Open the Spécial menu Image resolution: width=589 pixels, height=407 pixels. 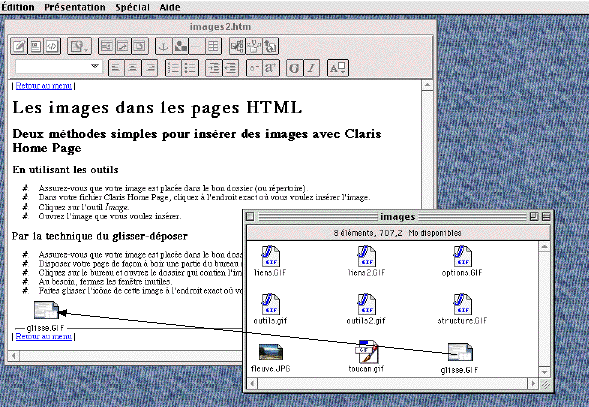(132, 7)
